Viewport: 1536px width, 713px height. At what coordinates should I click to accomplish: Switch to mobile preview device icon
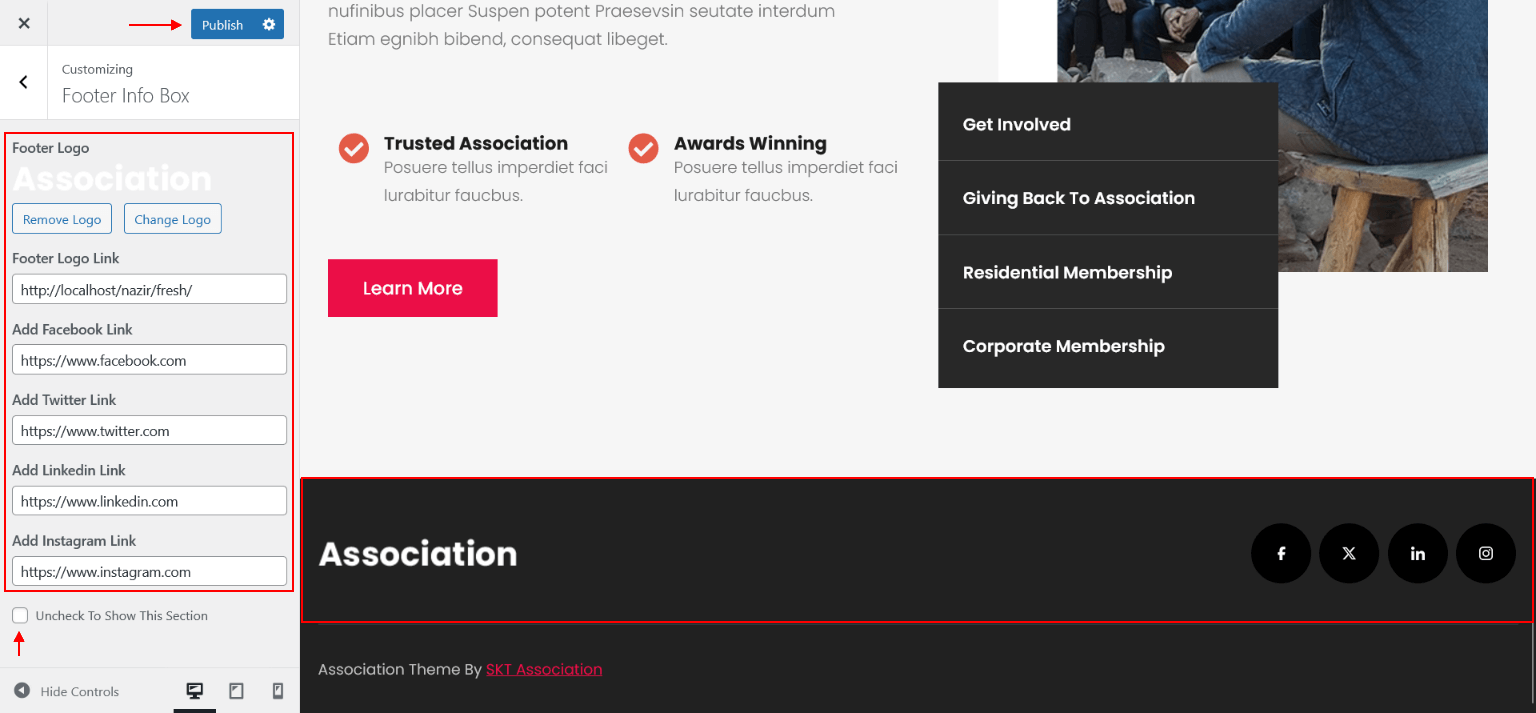click(278, 691)
